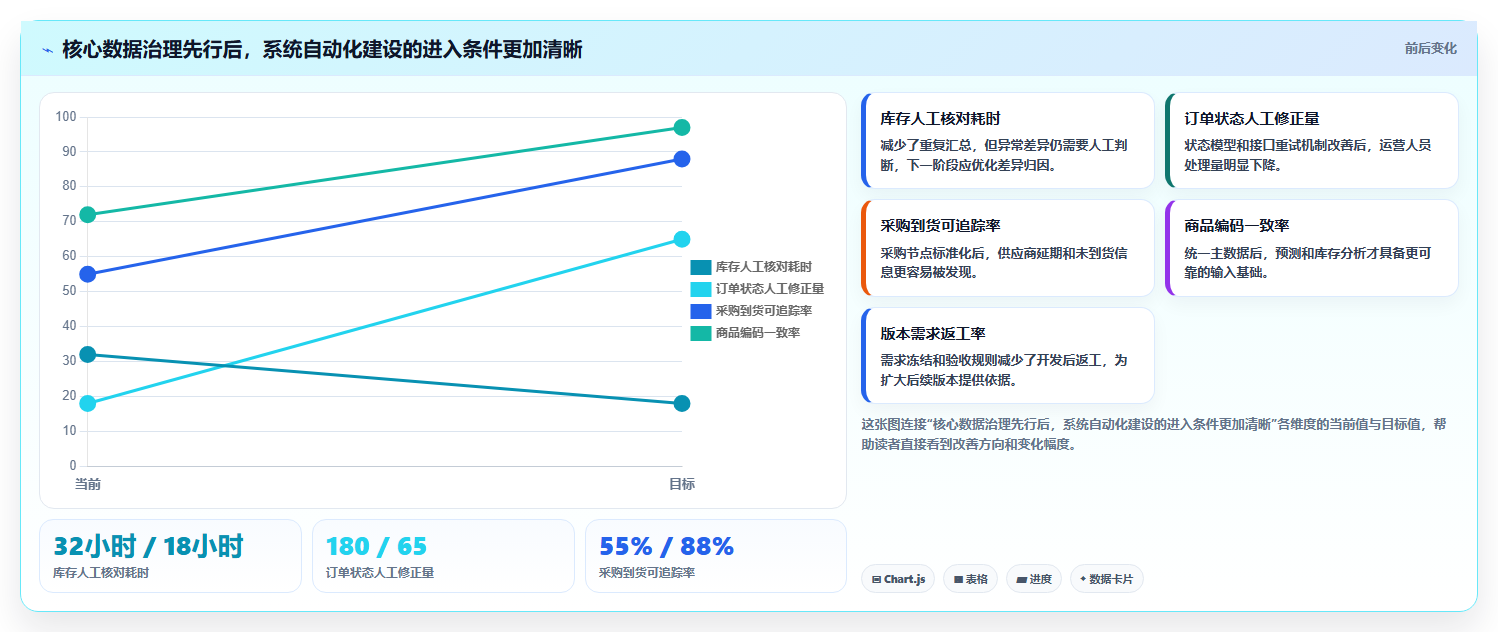
Task: Open the 版本需求返工率 description card
Action: [1008, 356]
